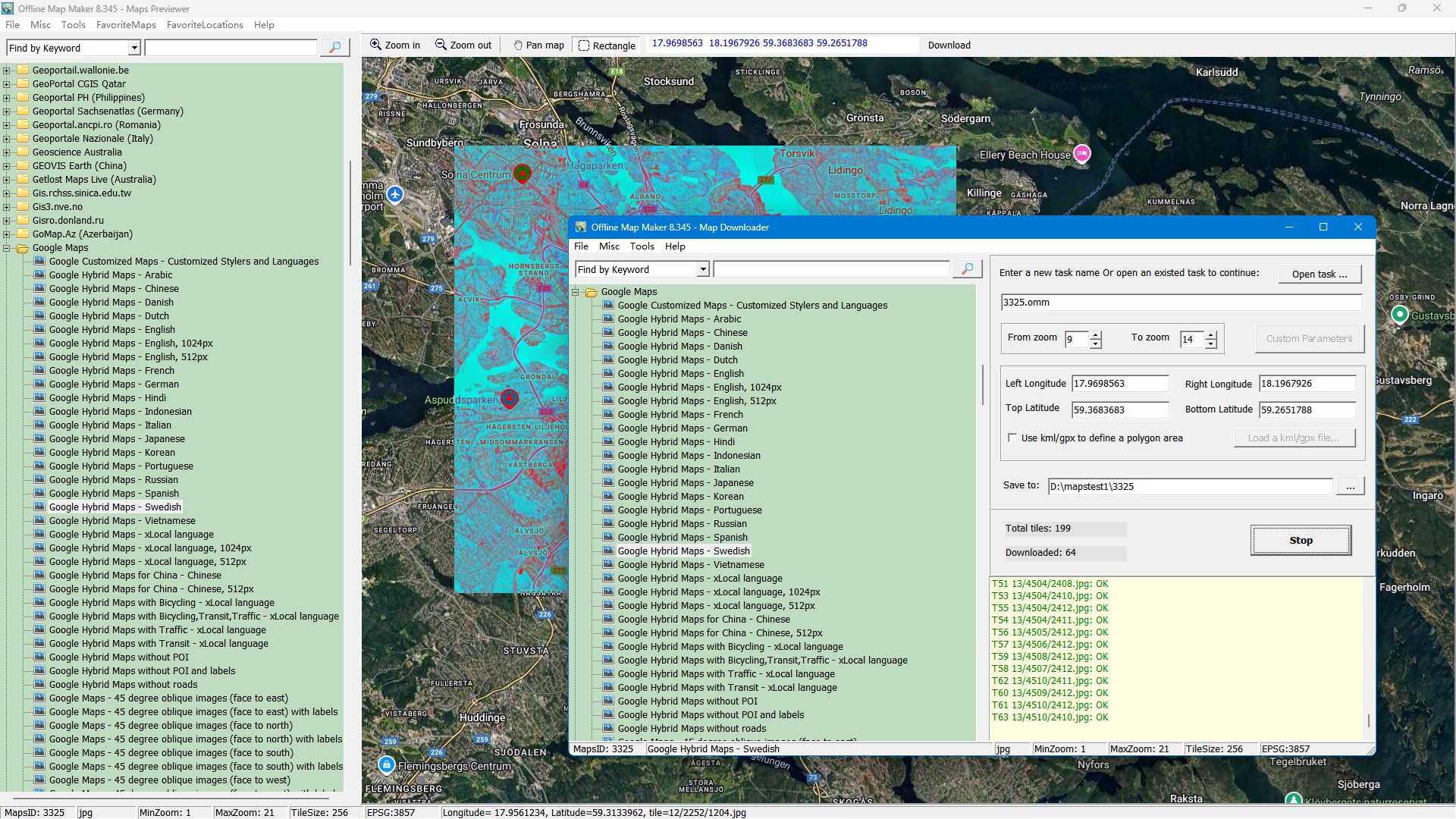
Task: Enable Use kml/gpx polygon area checkbox
Action: click(1012, 438)
